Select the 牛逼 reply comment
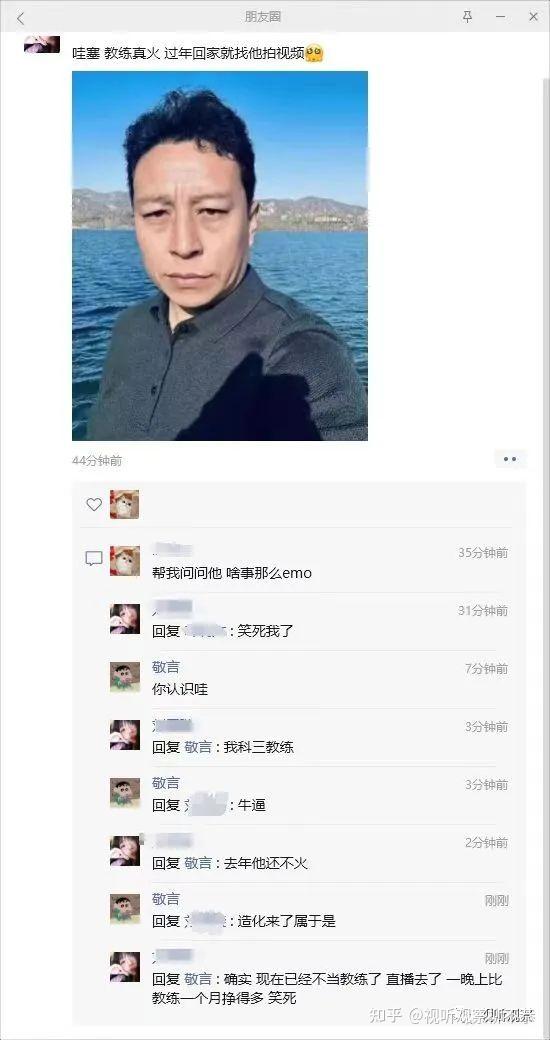This screenshot has width=550, height=1040. coord(209,805)
